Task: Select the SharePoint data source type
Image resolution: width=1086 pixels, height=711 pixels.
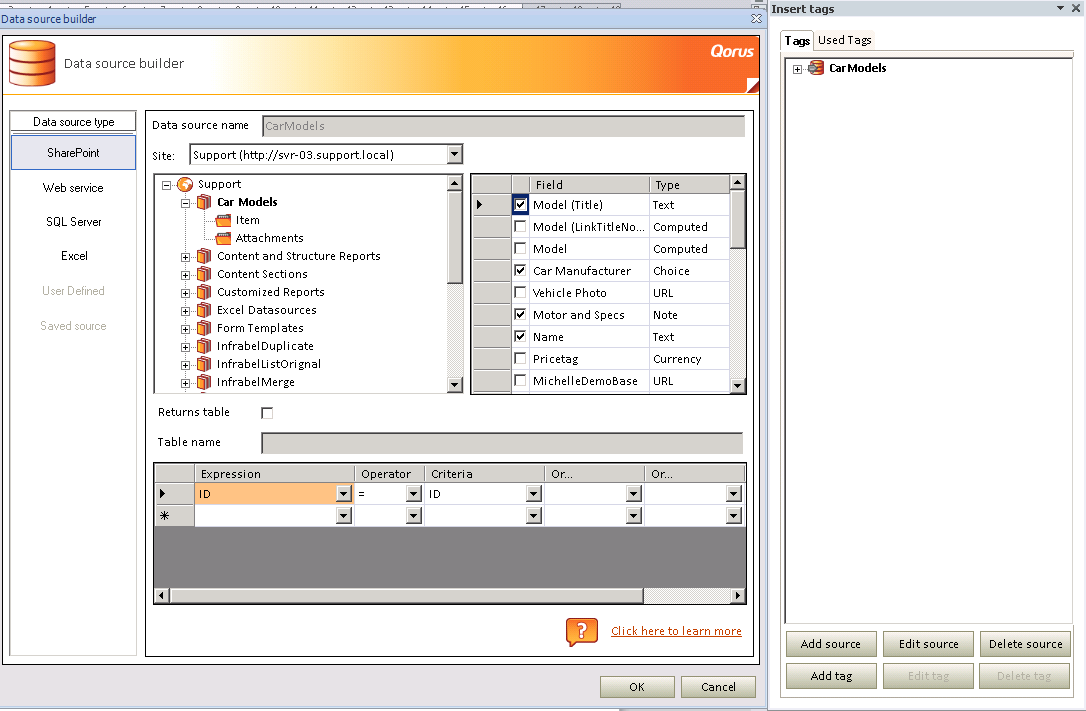Action: (73, 153)
